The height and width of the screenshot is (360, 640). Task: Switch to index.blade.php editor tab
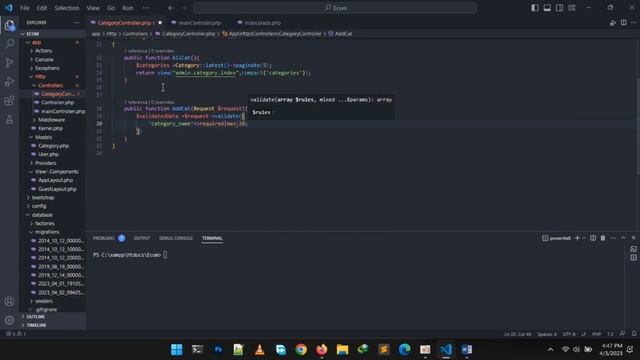pyautogui.click(x=263, y=23)
